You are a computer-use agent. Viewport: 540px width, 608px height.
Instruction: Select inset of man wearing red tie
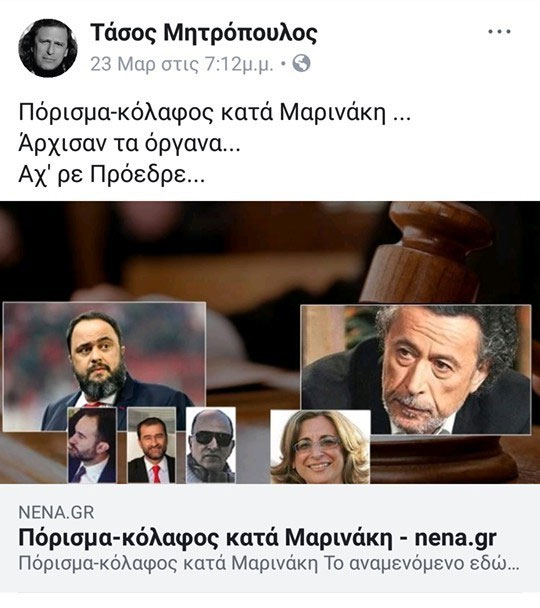click(x=152, y=445)
